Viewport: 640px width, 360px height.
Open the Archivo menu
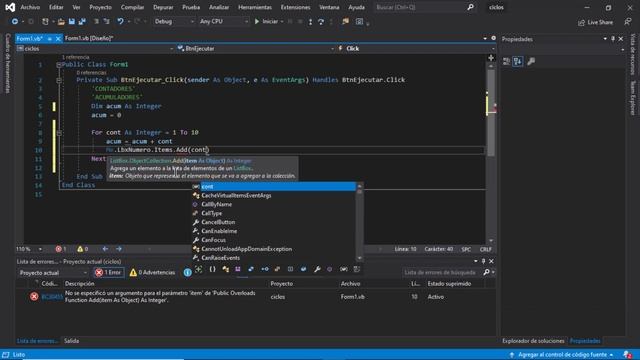pos(30,7)
